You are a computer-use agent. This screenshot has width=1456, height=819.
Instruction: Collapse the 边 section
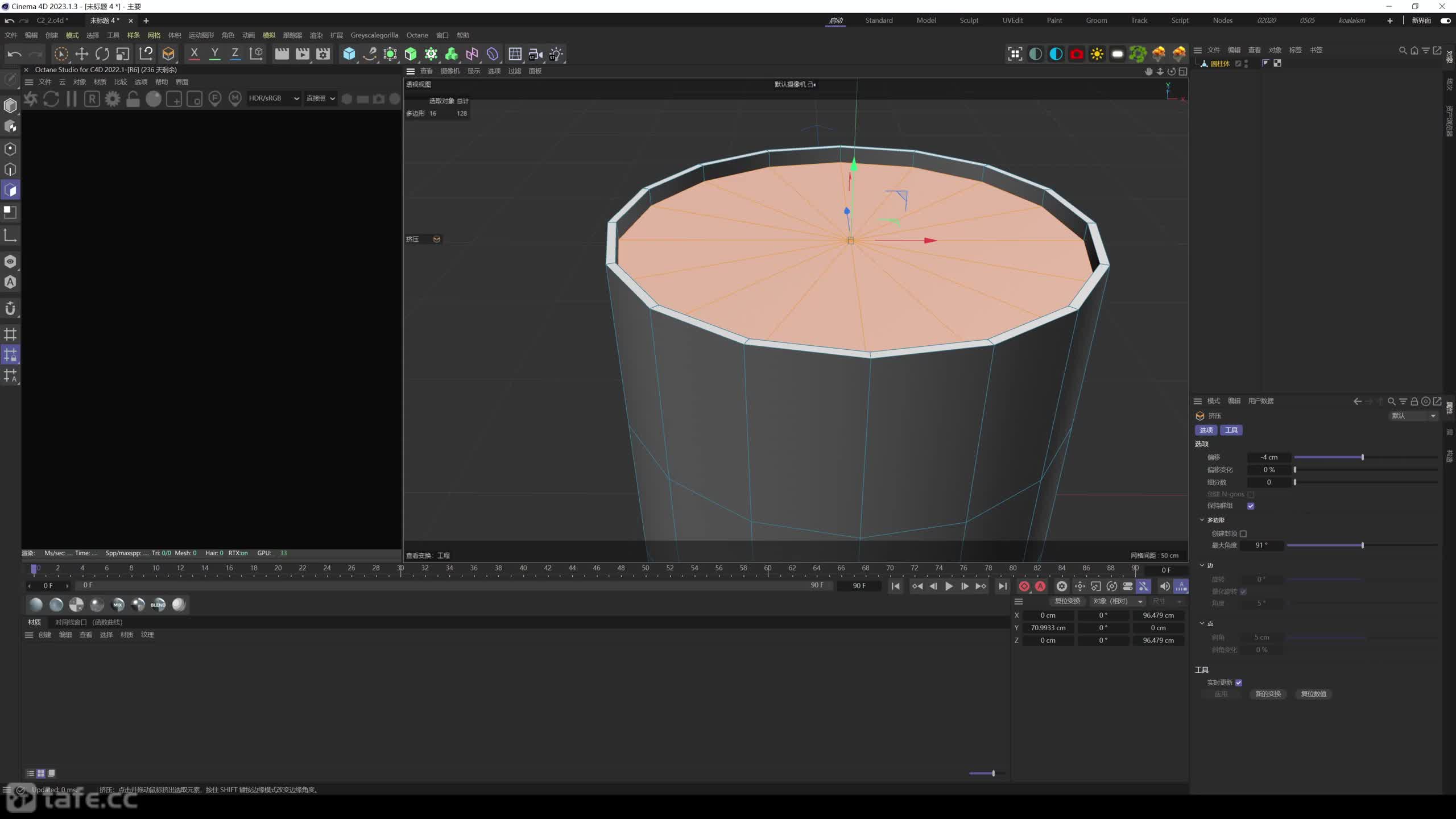[x=1202, y=565]
